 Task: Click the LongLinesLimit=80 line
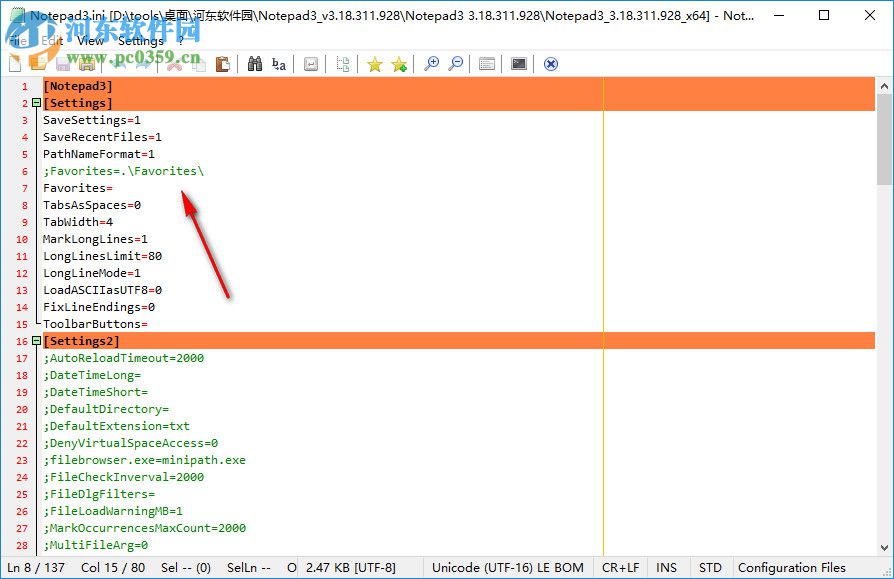pos(103,256)
